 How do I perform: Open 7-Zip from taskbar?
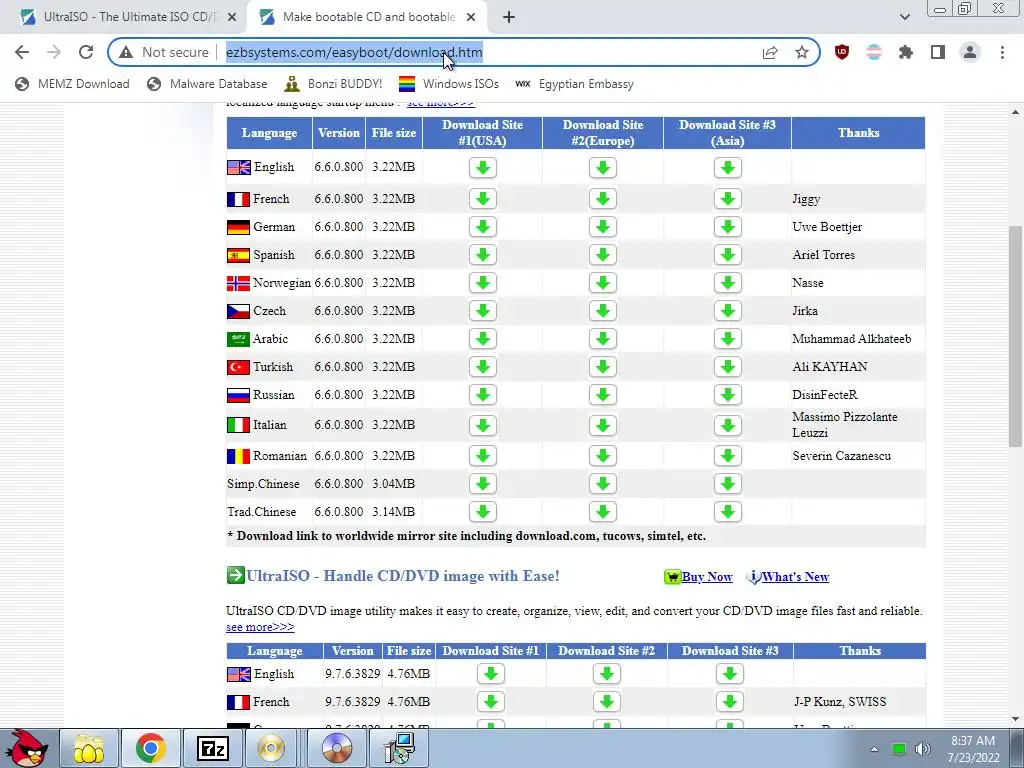(212, 748)
